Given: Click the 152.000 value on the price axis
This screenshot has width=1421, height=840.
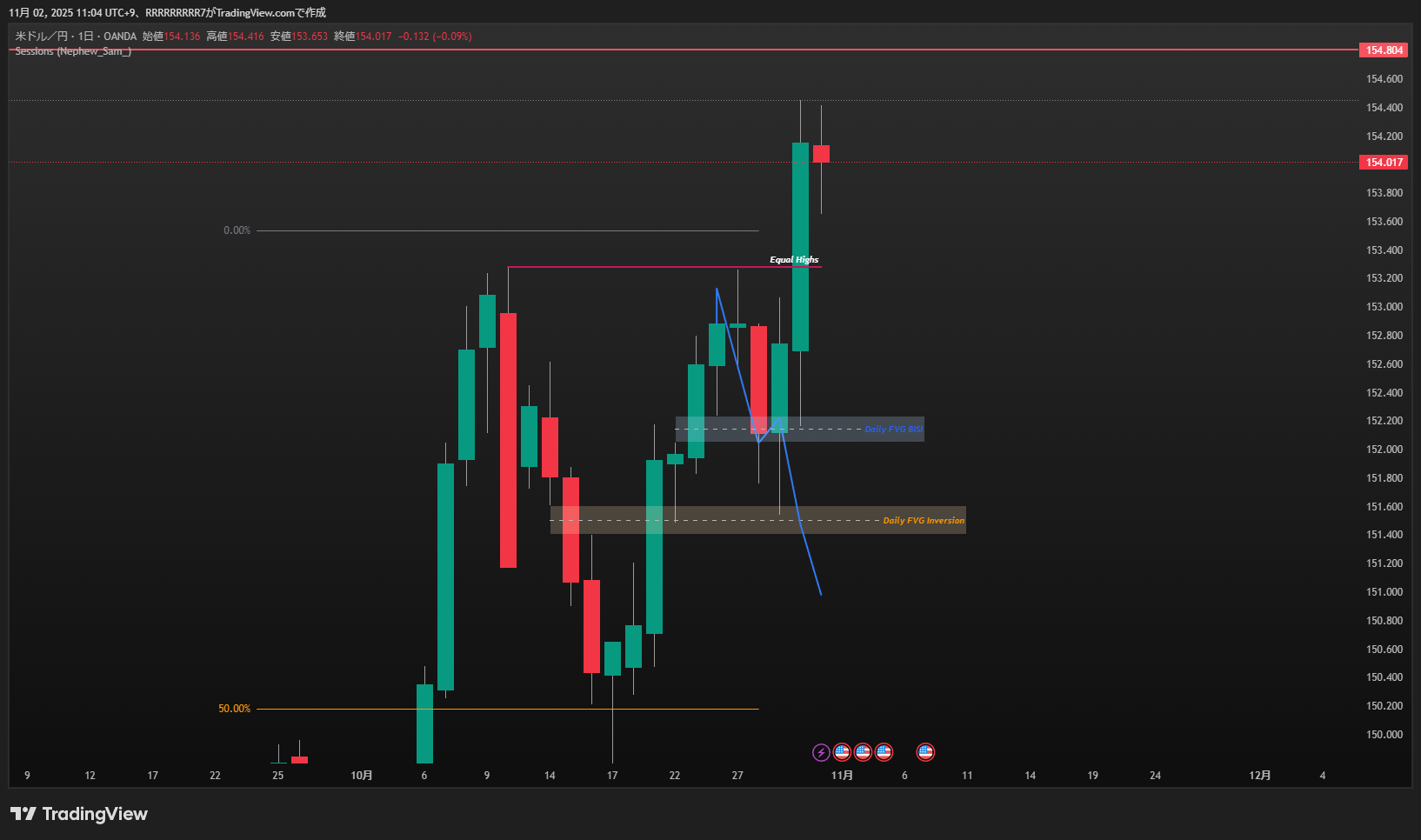Looking at the screenshot, I should [1384, 450].
